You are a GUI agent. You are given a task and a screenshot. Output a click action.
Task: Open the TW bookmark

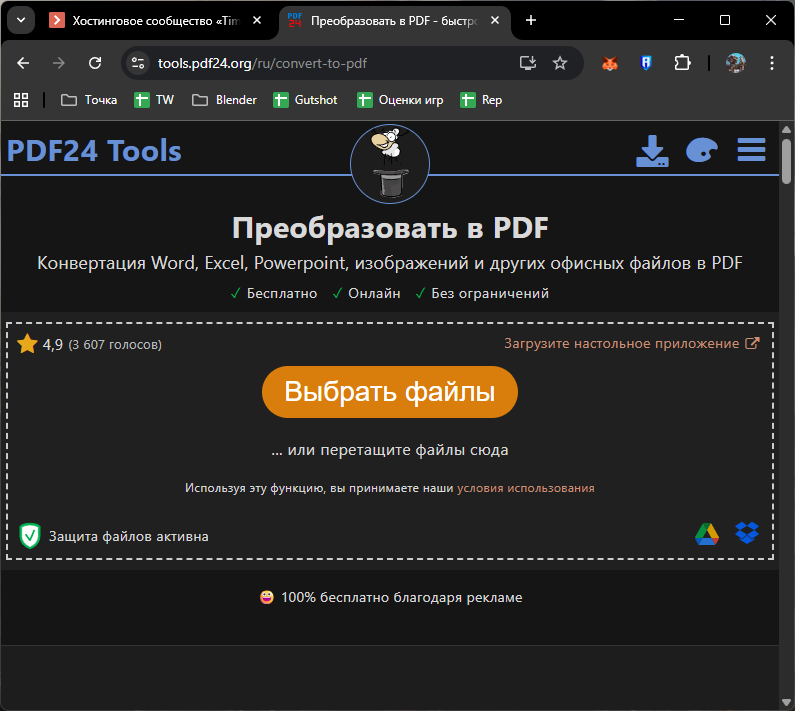(x=154, y=100)
